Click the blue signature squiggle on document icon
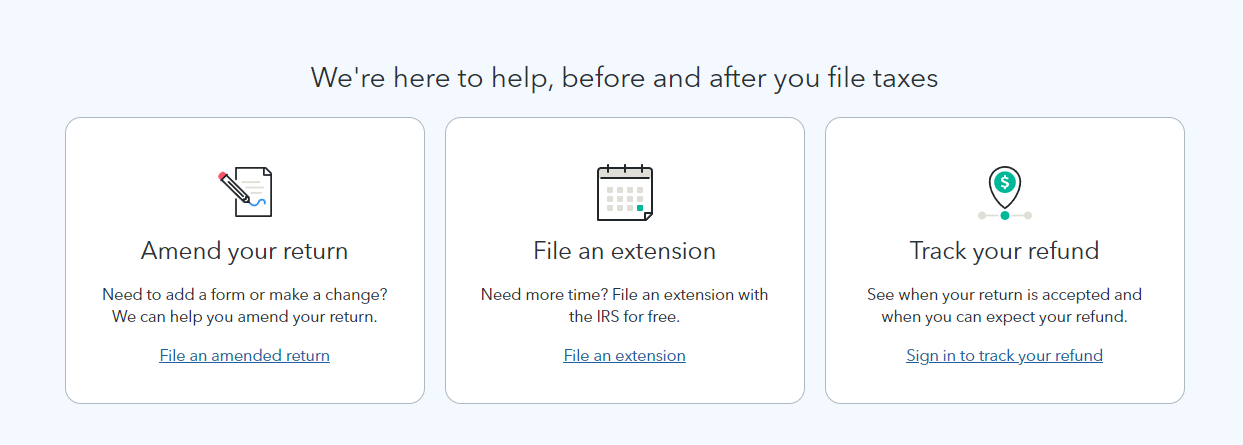The image size is (1243, 445). click(258, 202)
